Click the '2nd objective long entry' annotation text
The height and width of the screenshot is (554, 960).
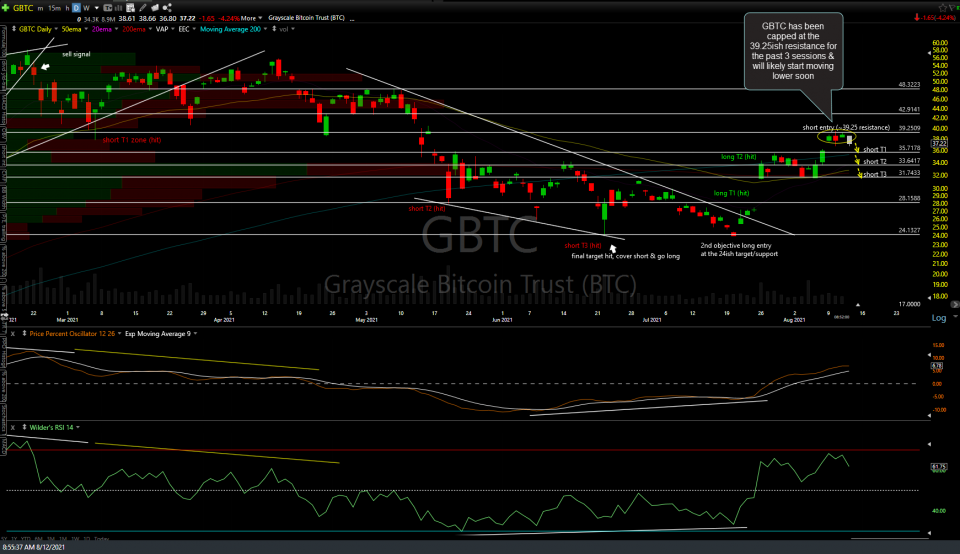(736, 245)
